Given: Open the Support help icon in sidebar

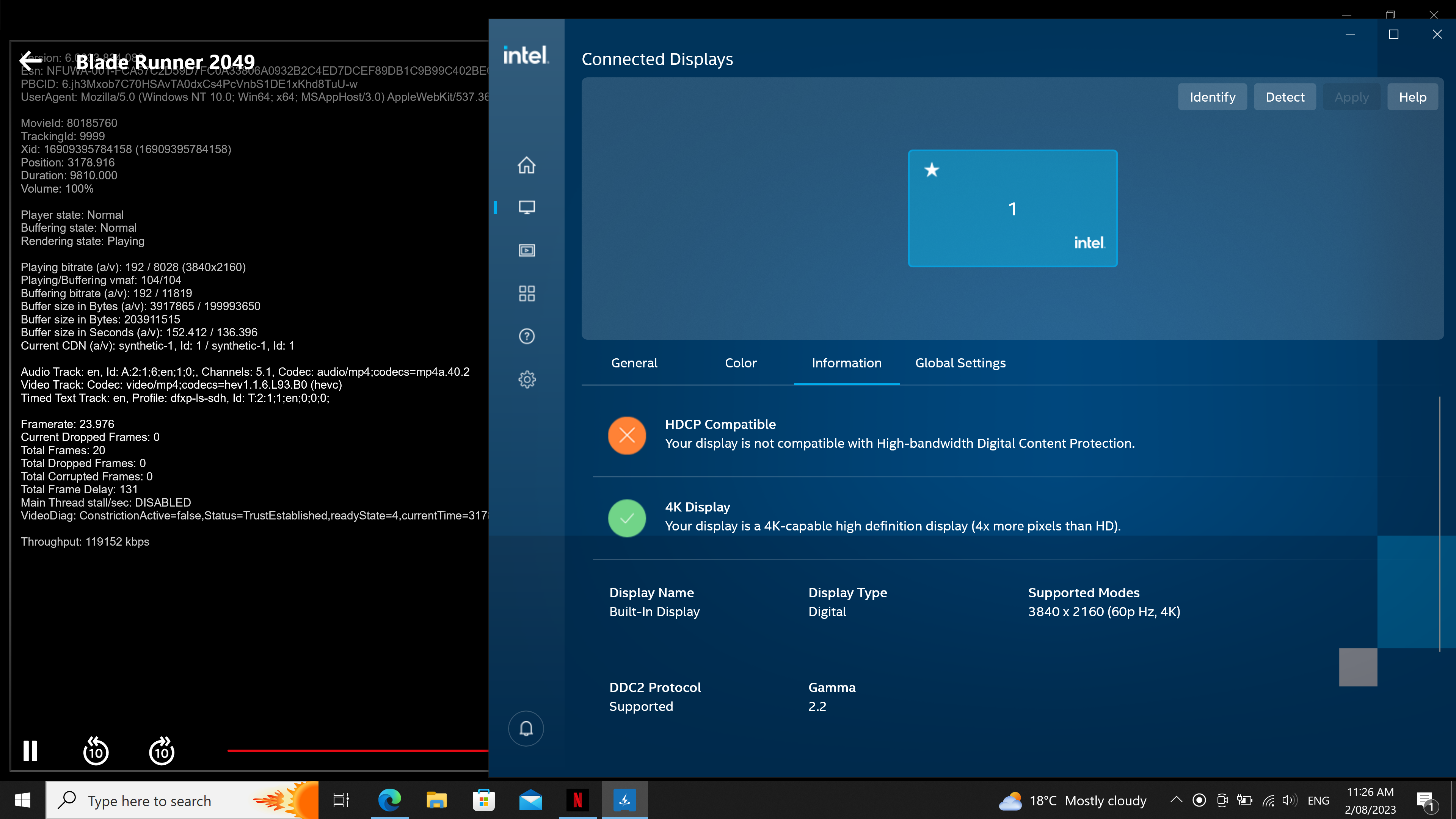Looking at the screenshot, I should [526, 336].
